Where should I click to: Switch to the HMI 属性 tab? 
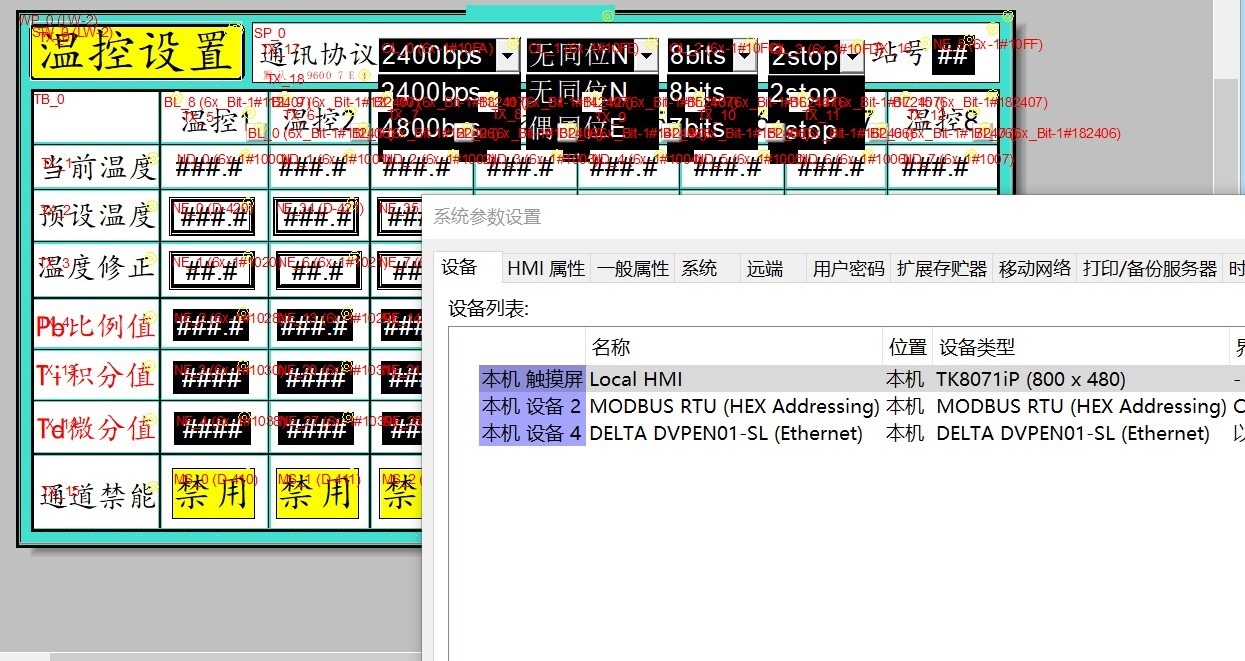(546, 268)
